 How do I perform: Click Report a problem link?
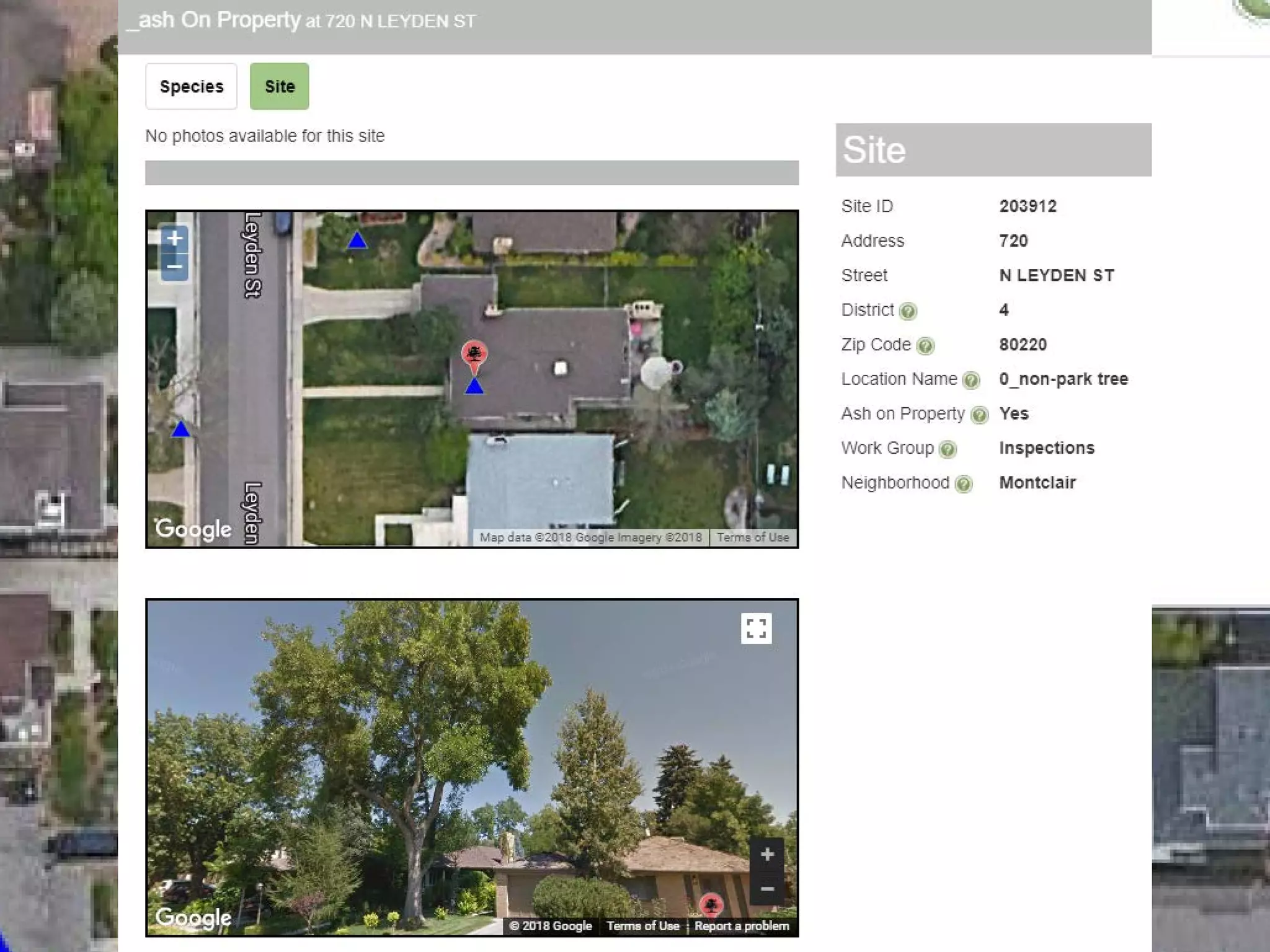point(742,925)
